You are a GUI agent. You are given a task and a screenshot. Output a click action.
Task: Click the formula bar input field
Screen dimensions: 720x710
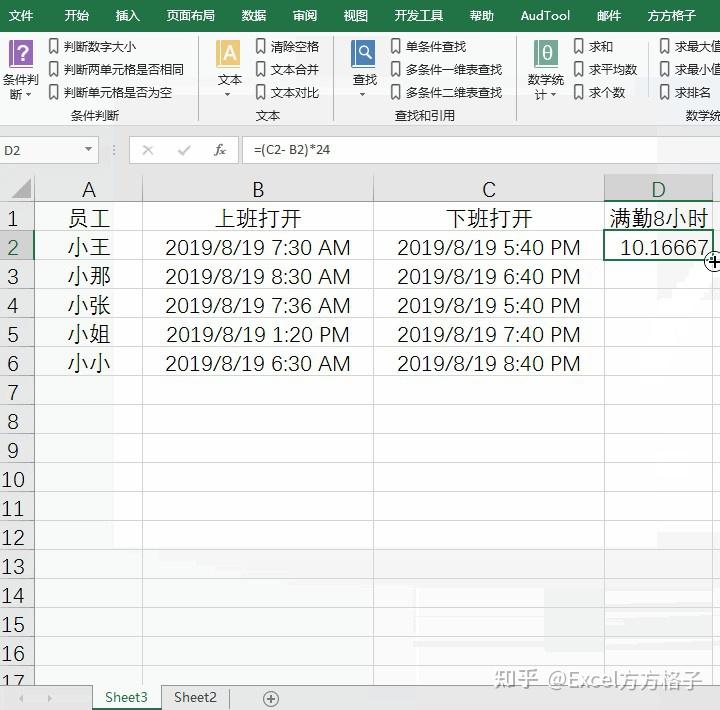point(480,150)
